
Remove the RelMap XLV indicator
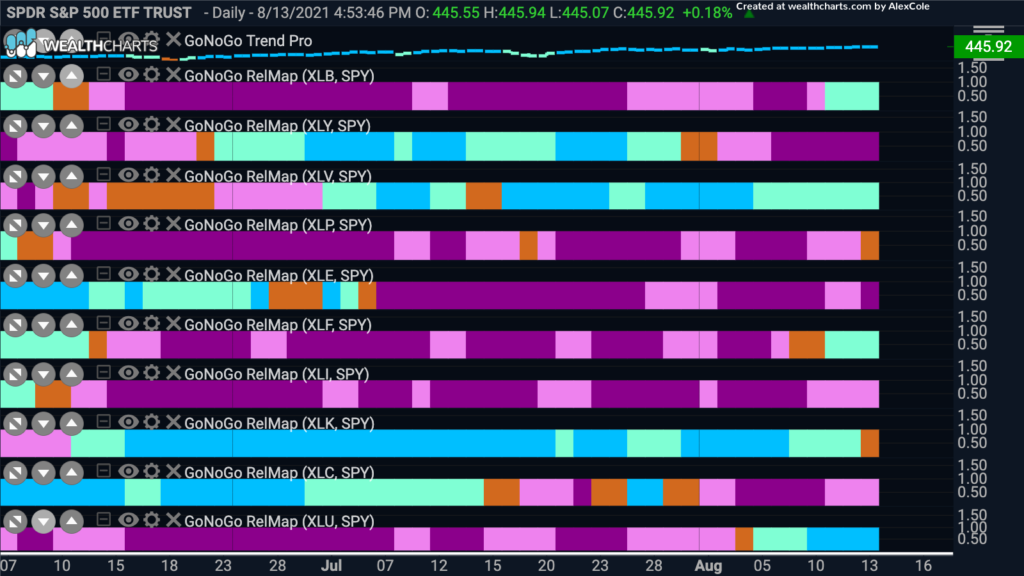173,175
